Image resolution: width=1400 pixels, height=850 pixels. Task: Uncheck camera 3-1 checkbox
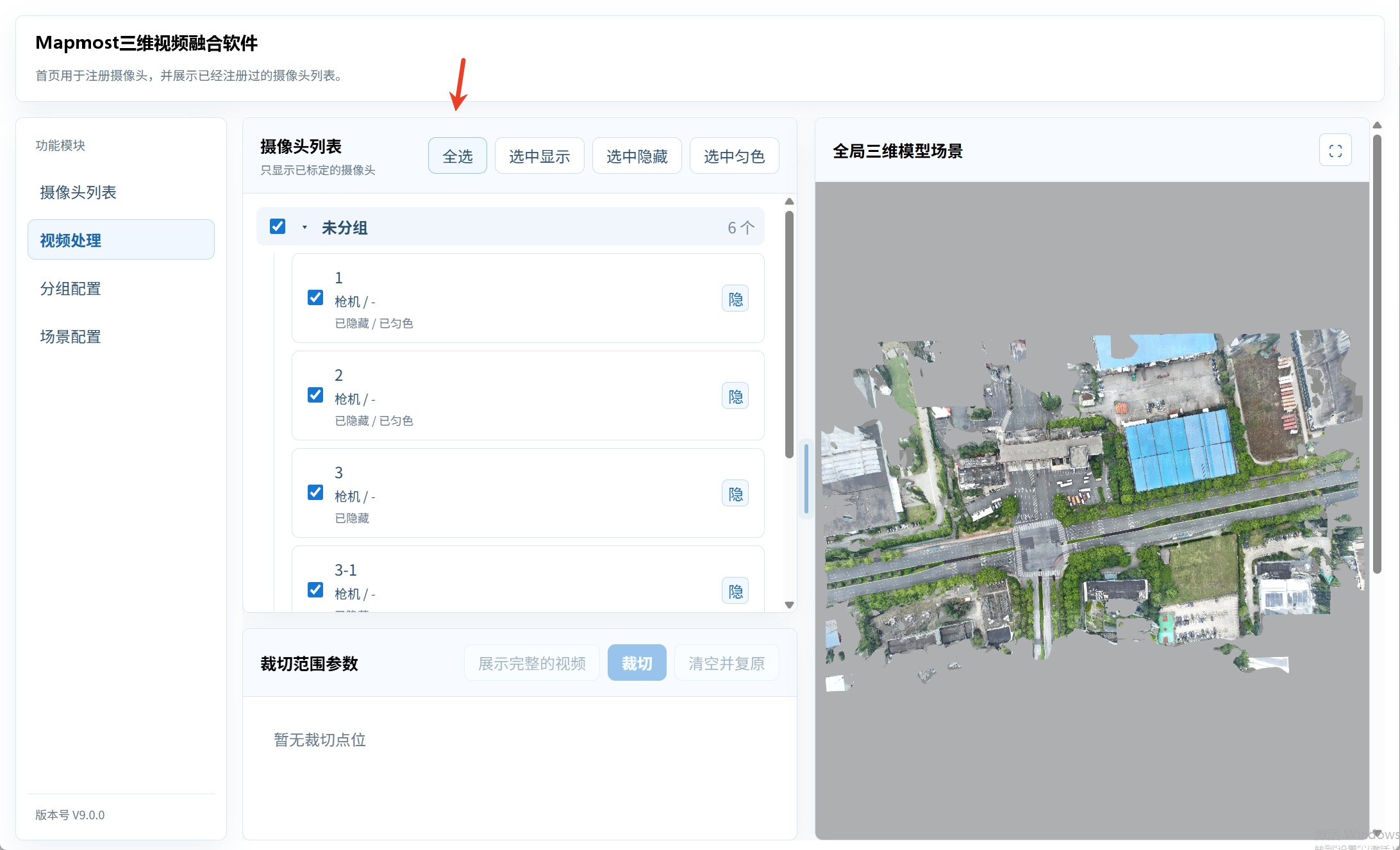[x=315, y=590]
